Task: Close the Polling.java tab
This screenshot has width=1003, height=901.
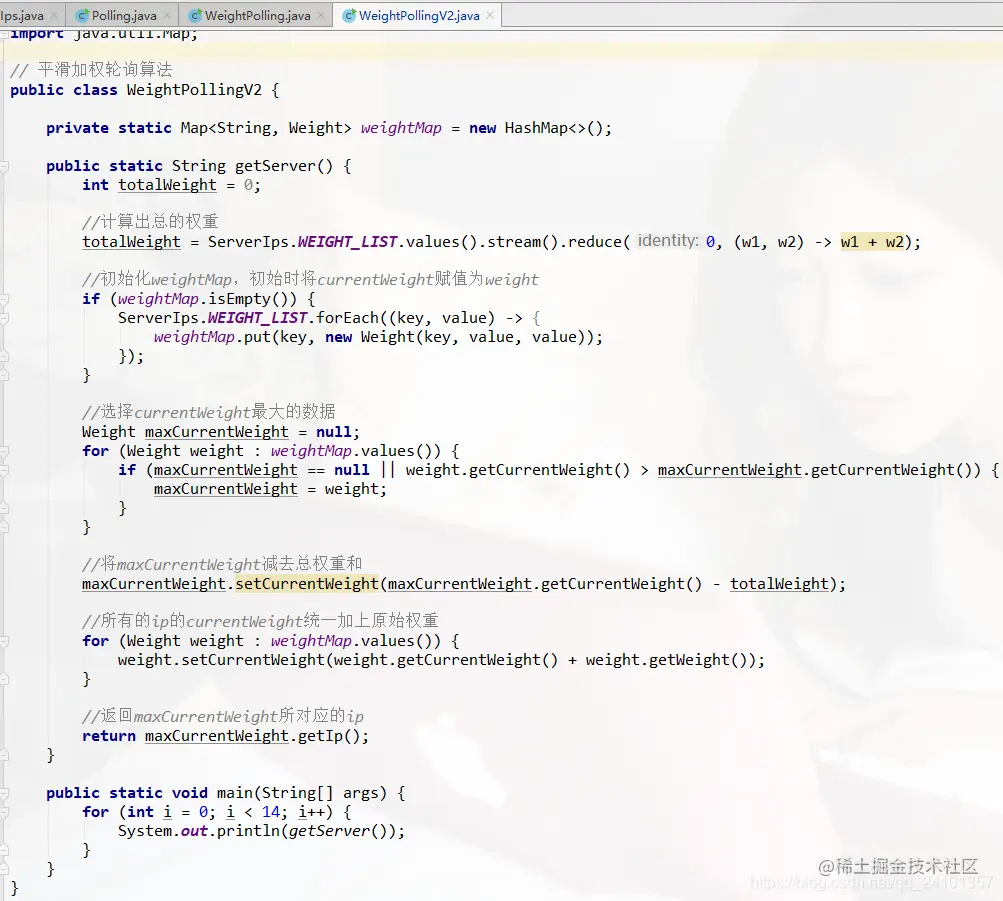Action: (x=167, y=15)
